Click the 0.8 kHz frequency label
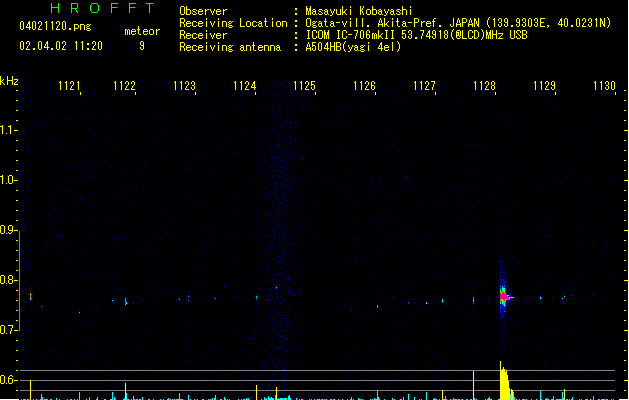 pos(7,280)
